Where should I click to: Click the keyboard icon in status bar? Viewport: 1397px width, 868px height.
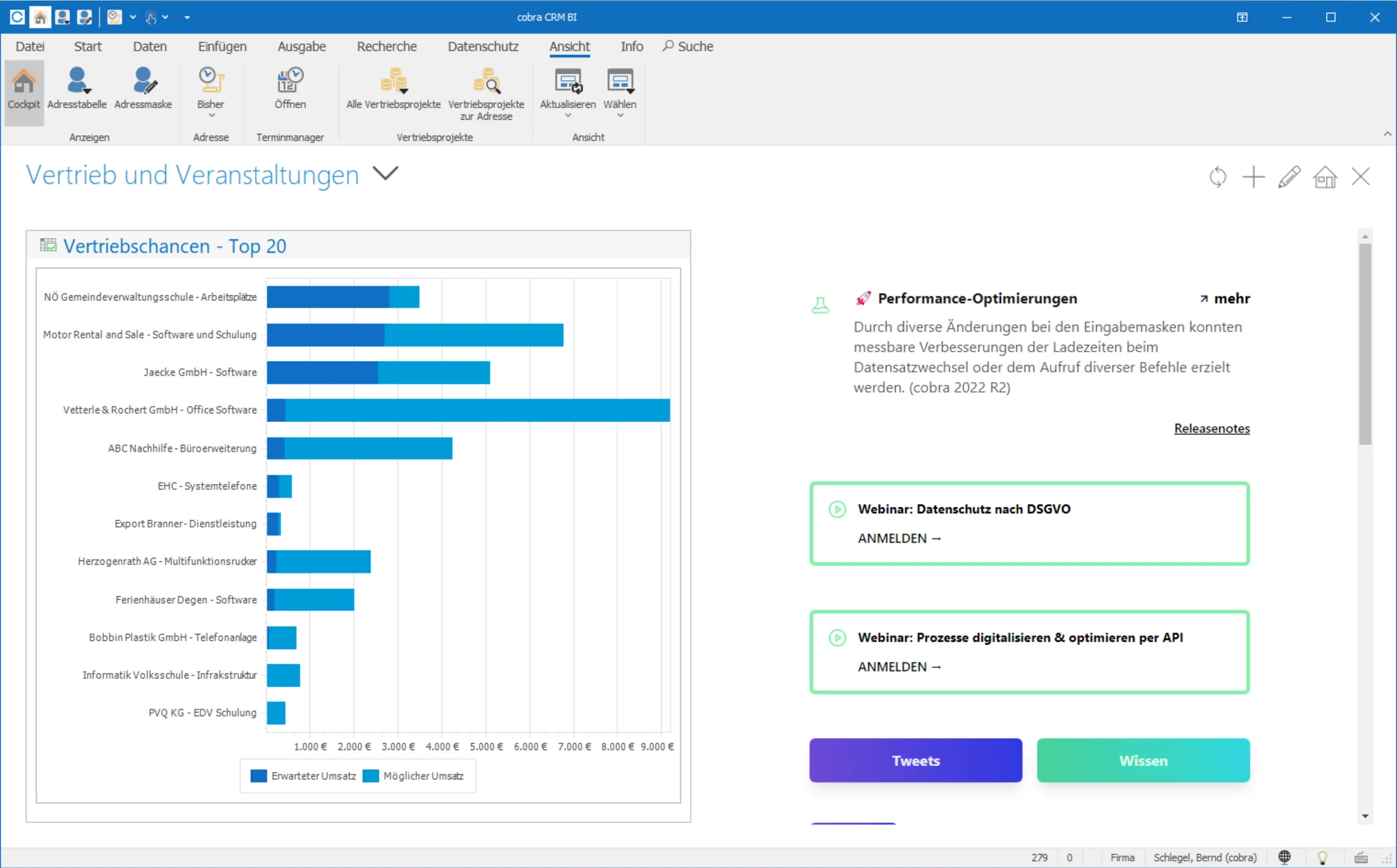point(1360,857)
